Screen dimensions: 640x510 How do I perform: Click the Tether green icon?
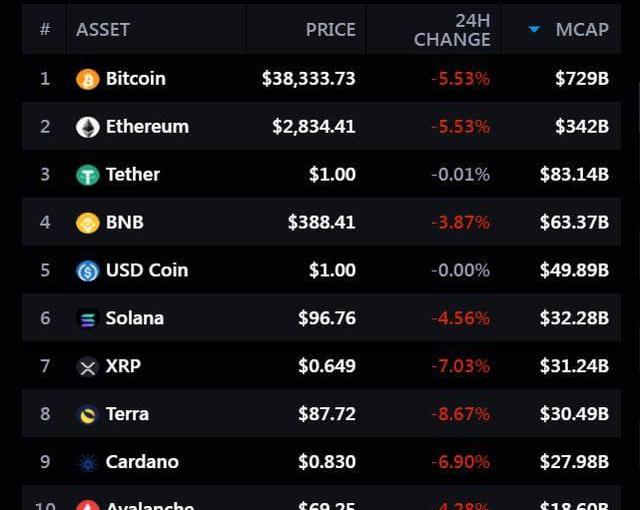[88, 175]
